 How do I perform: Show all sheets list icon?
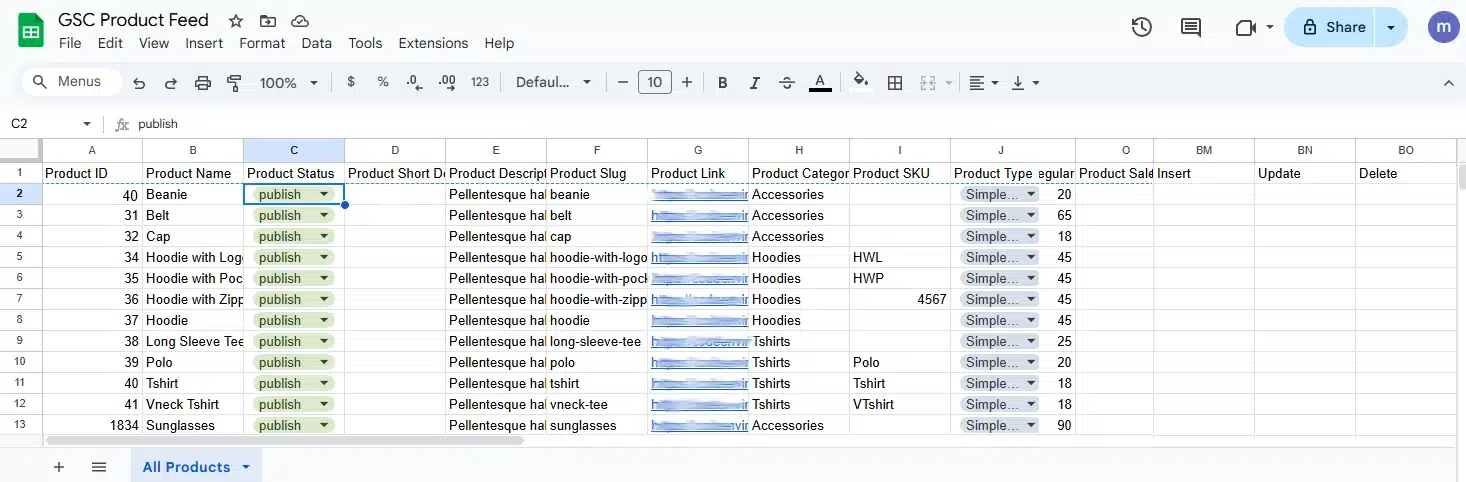tap(99, 467)
